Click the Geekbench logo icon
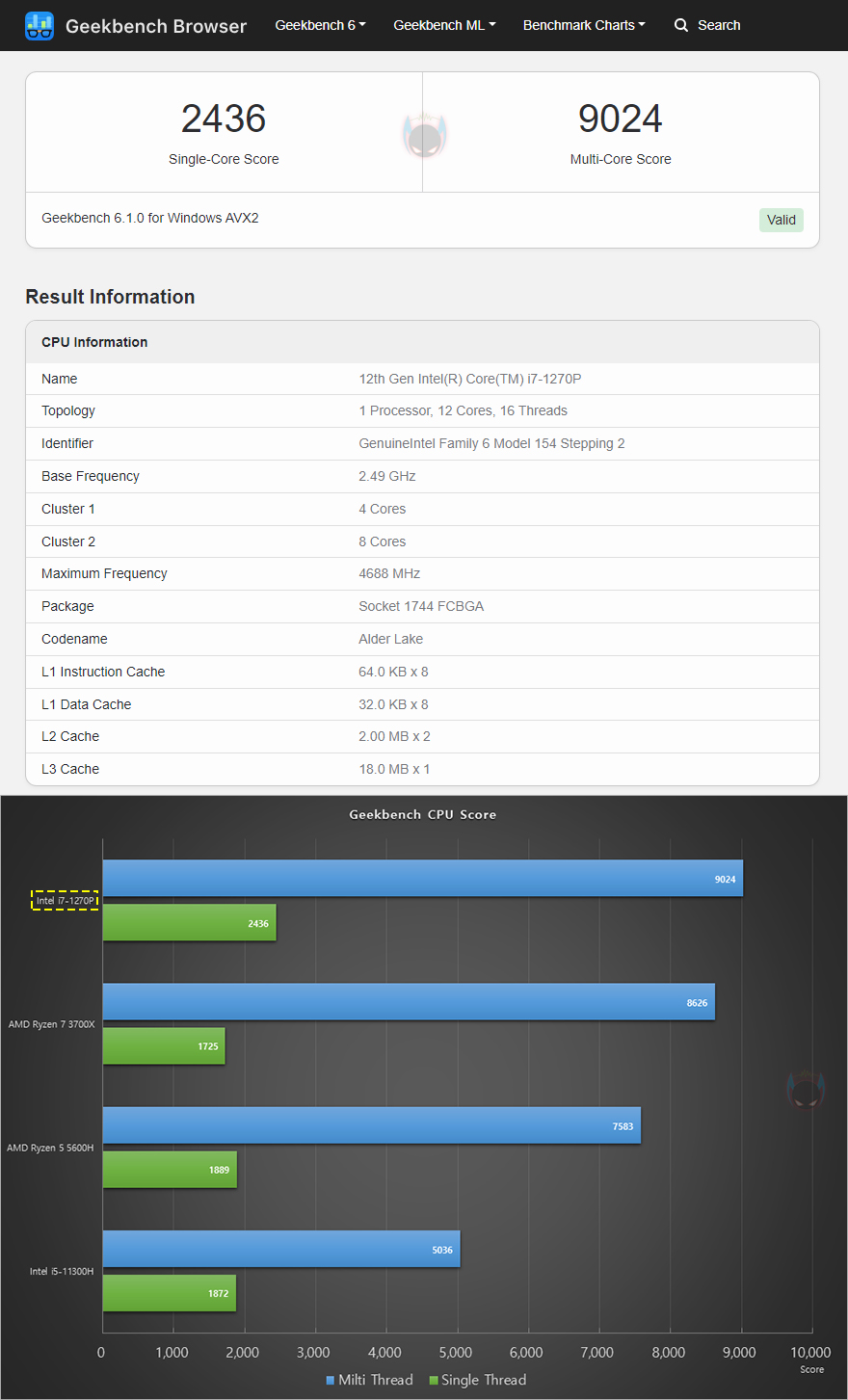 click(x=40, y=26)
